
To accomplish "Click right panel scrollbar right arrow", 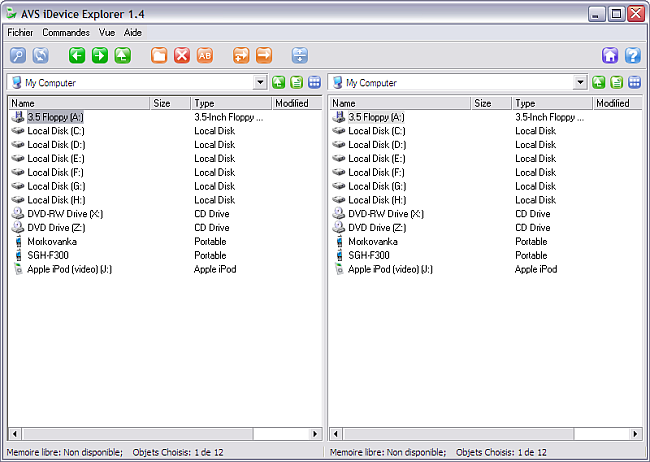I will (635, 434).
